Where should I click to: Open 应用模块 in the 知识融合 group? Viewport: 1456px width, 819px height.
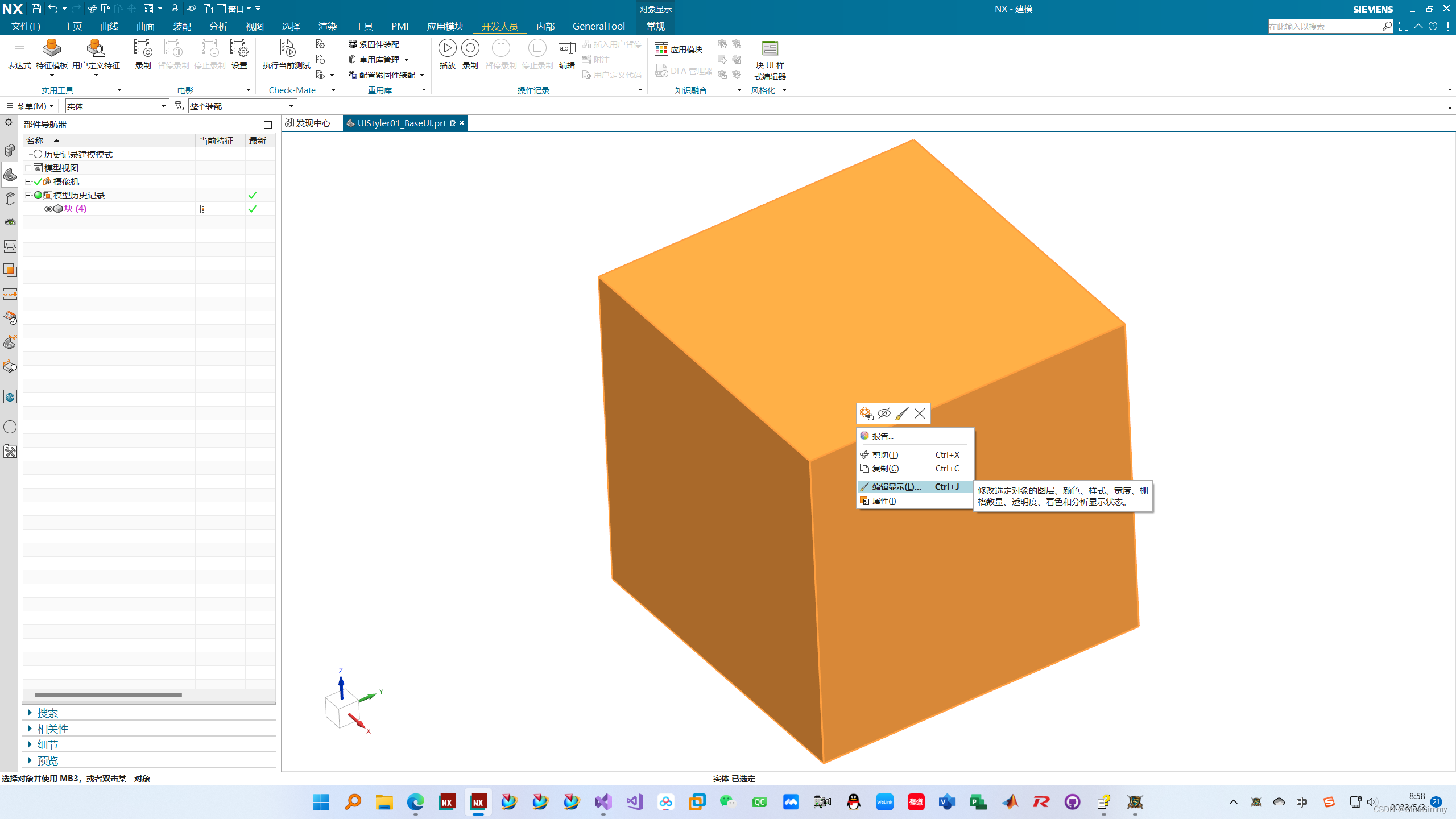[x=679, y=49]
